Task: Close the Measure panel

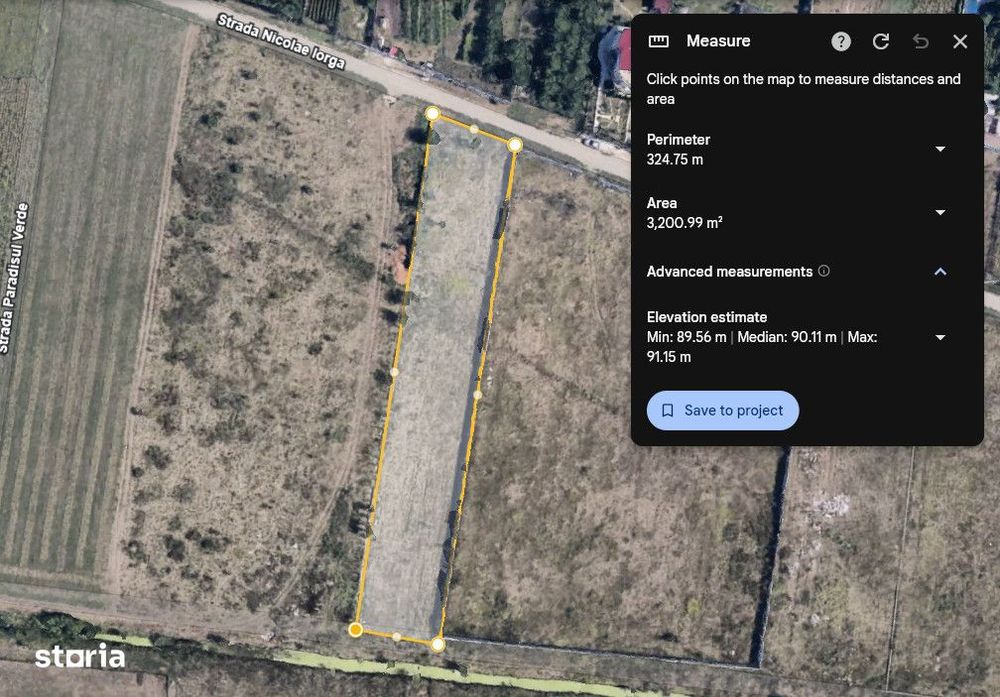Action: [x=960, y=41]
